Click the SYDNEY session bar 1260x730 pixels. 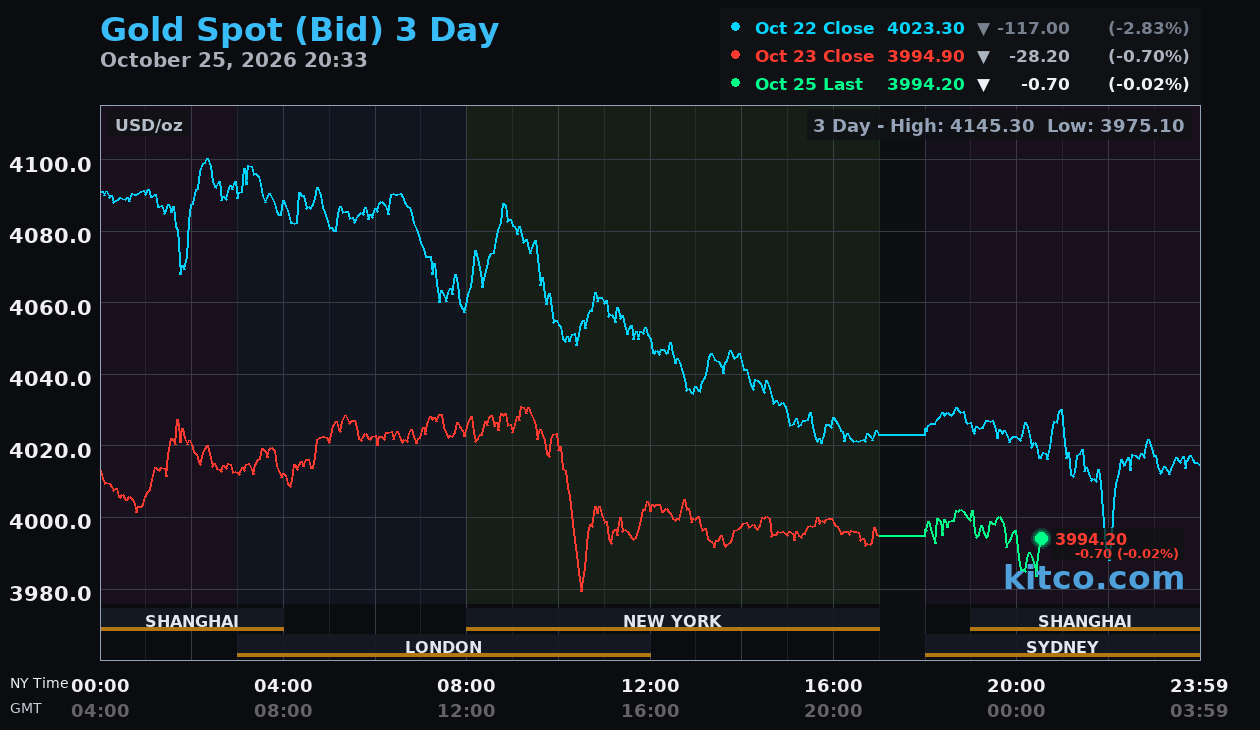click(x=1062, y=647)
